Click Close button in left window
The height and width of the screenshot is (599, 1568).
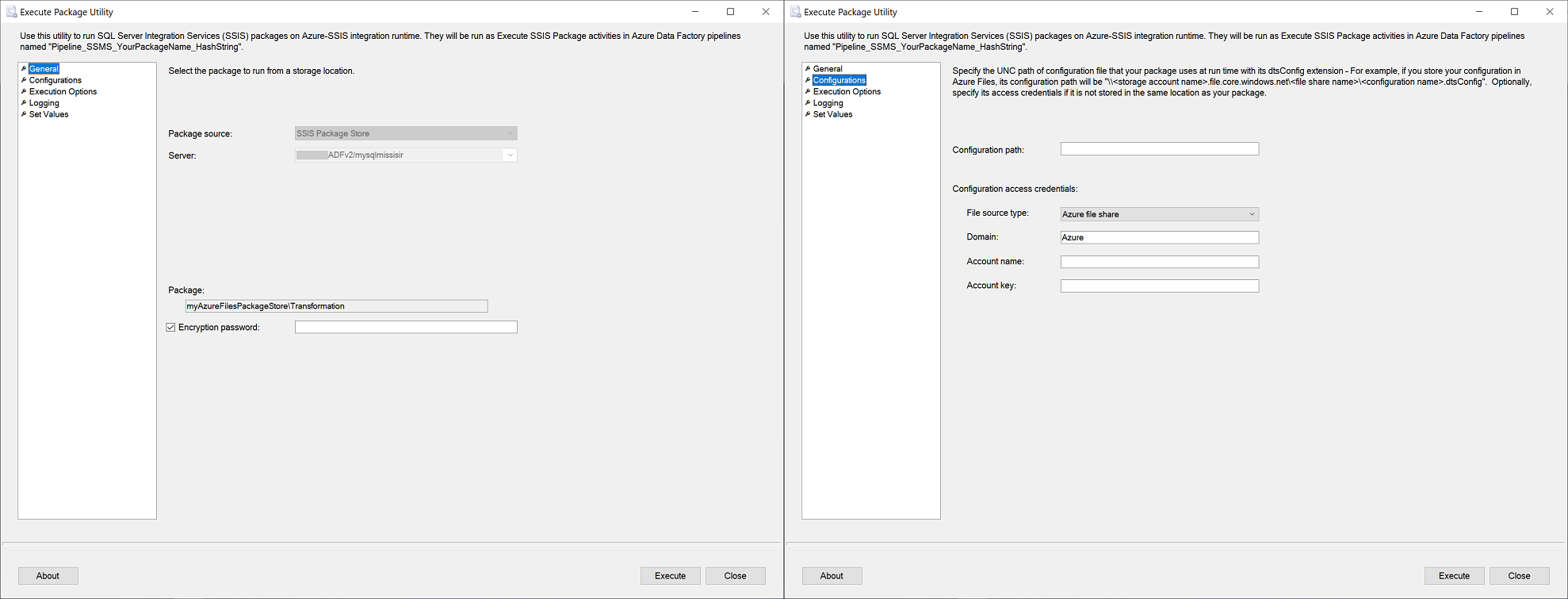point(735,576)
